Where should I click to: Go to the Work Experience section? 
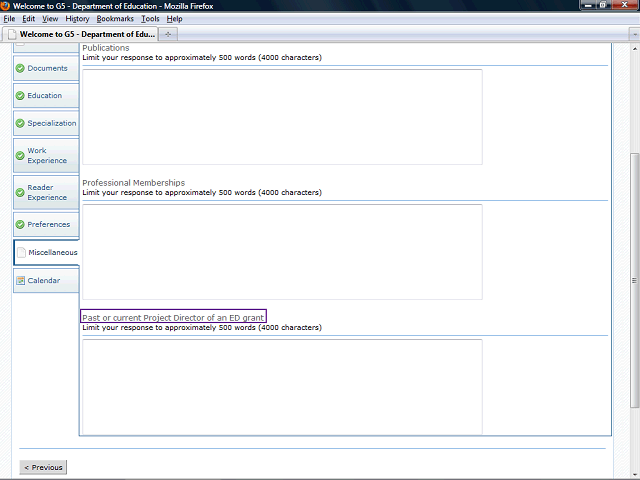(46, 156)
